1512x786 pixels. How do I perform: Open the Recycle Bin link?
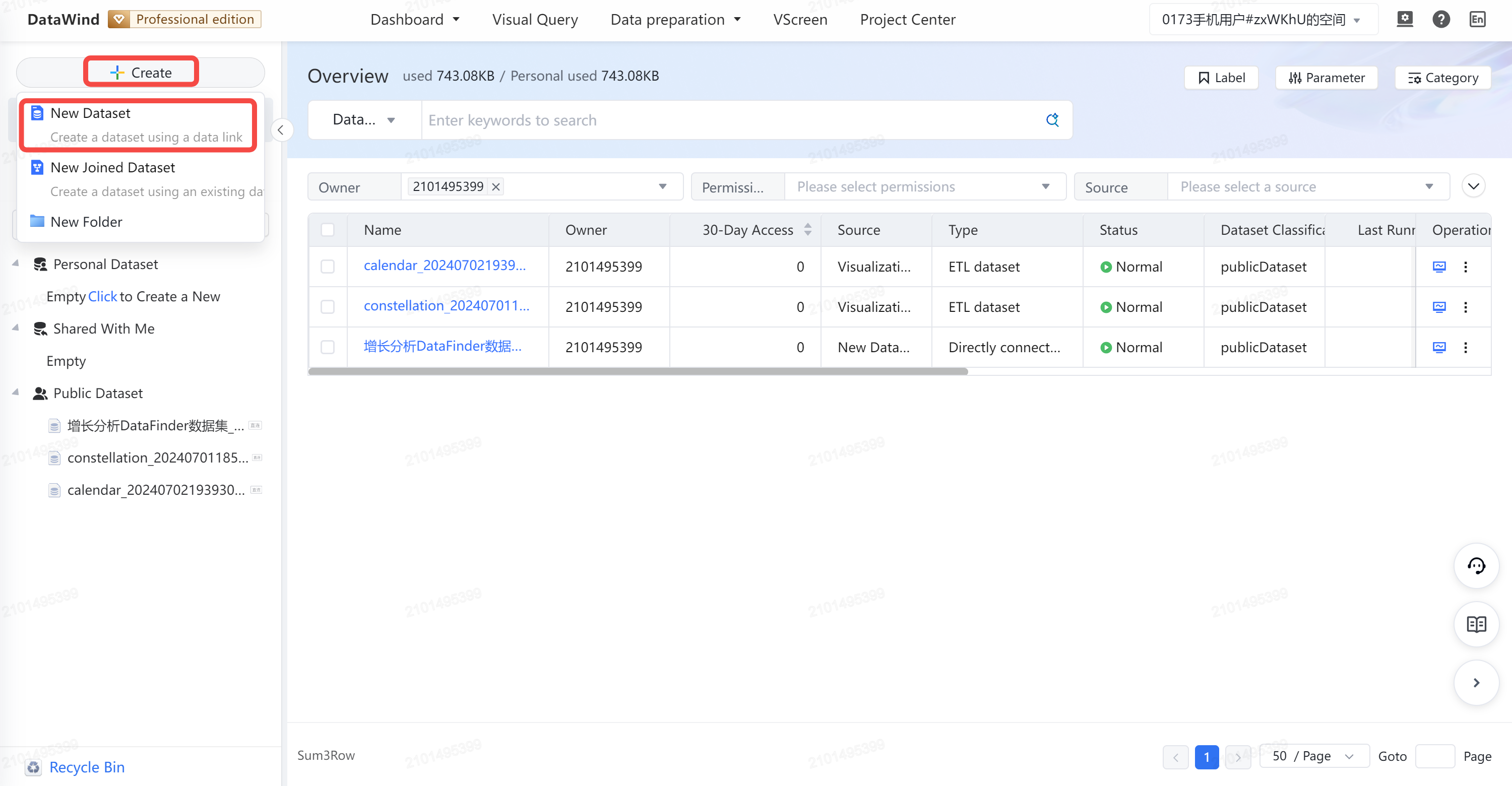(87, 767)
